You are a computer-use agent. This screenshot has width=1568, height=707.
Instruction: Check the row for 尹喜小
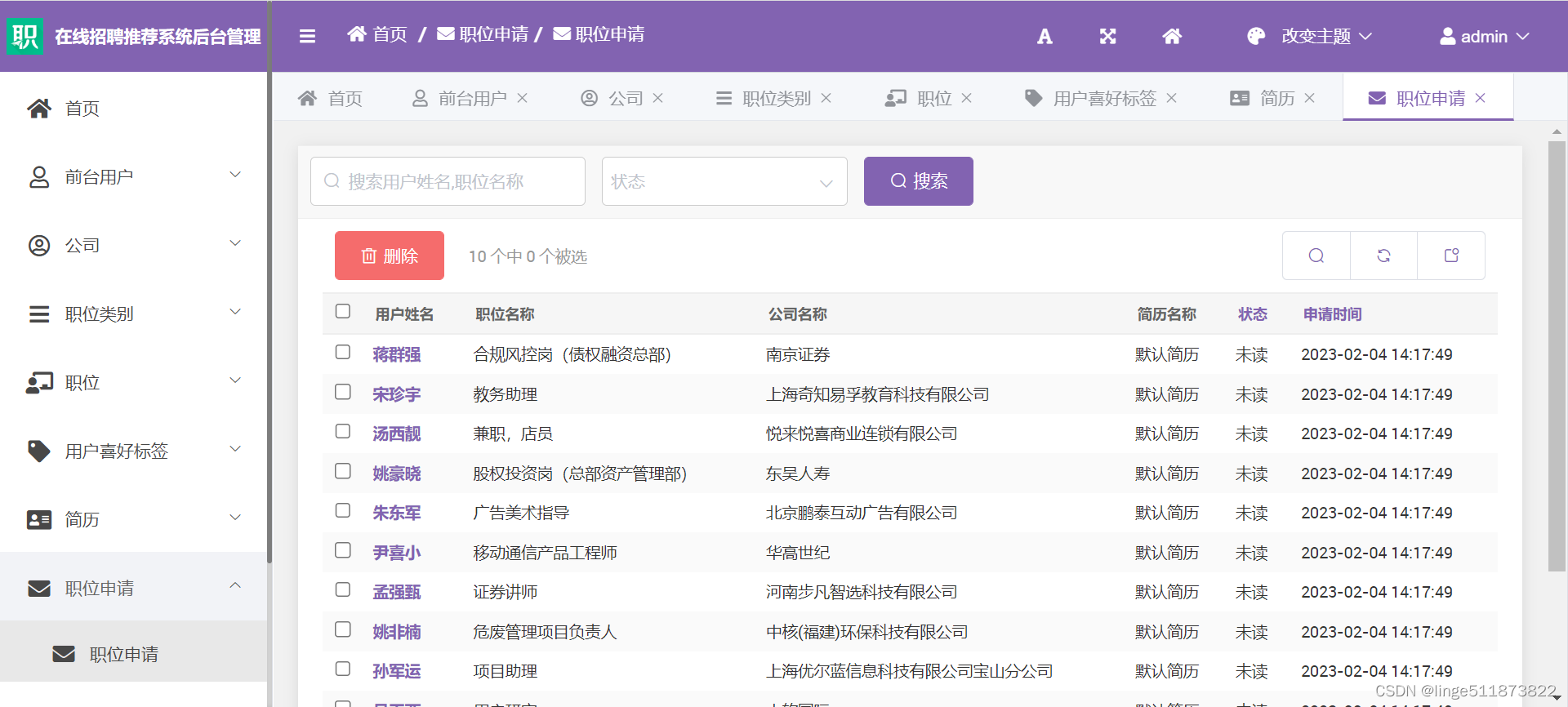(343, 550)
